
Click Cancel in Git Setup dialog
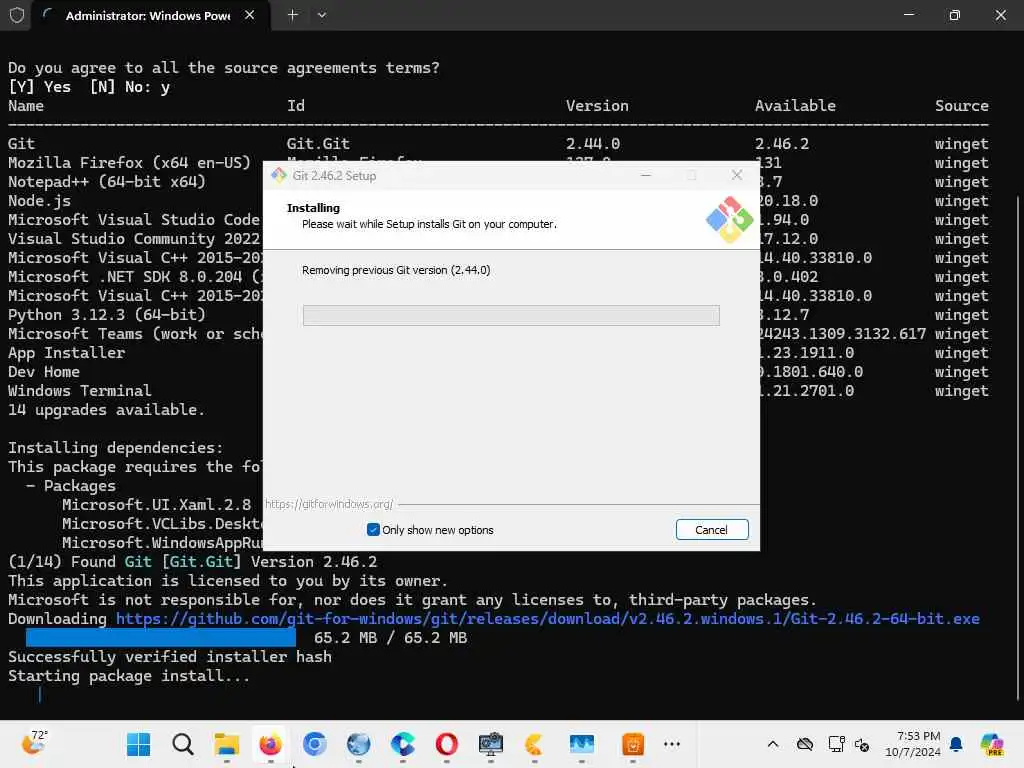[x=712, y=530]
